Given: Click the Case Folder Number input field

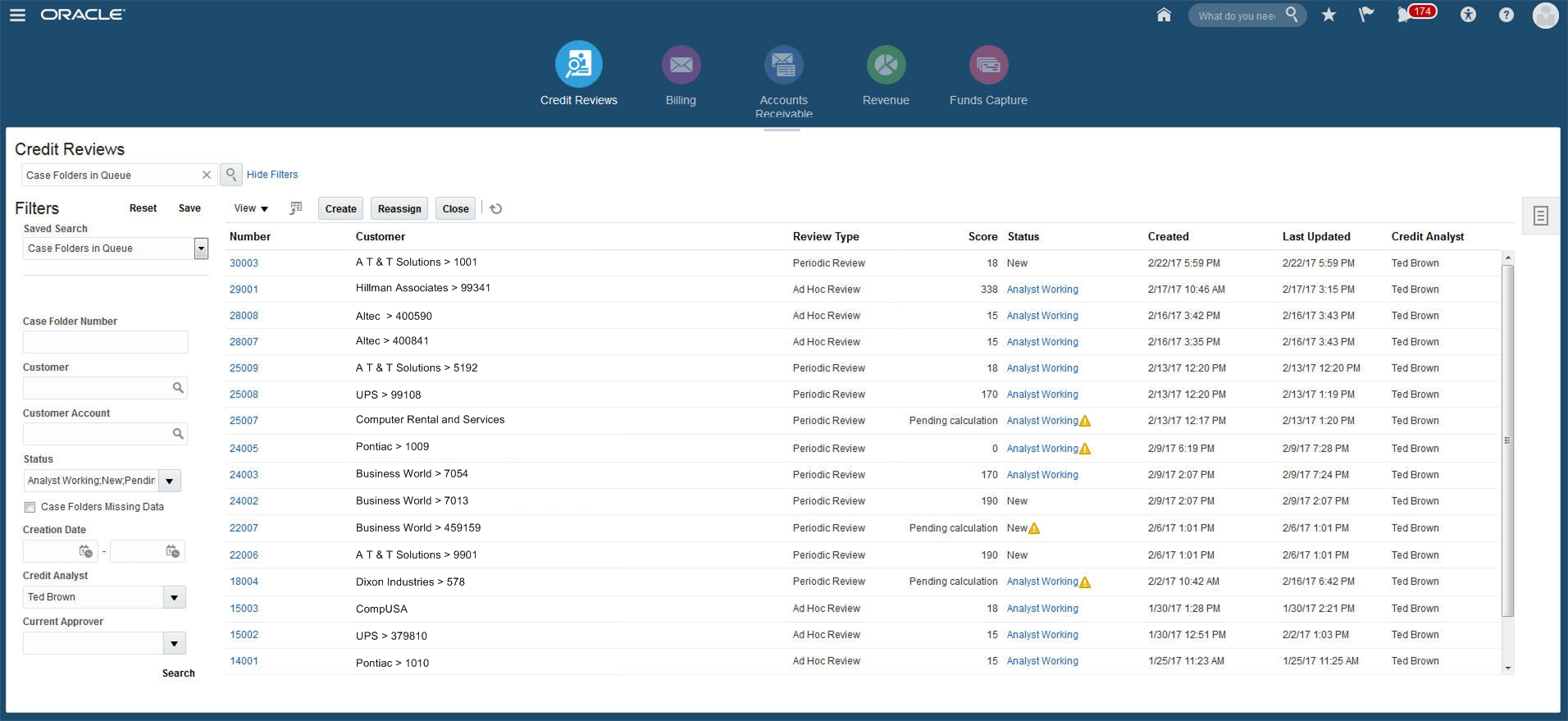Looking at the screenshot, I should [x=106, y=342].
